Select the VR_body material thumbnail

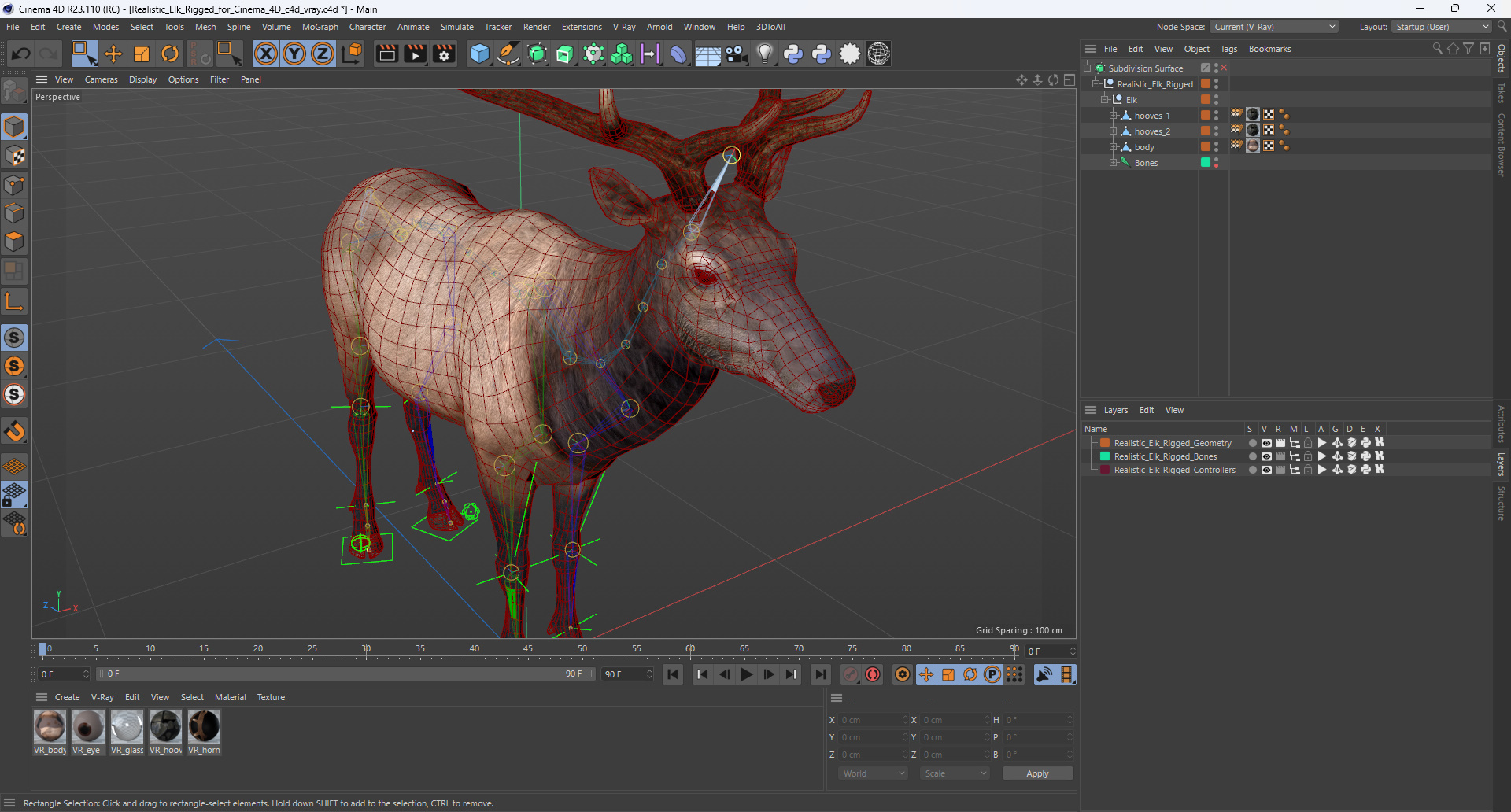50,726
